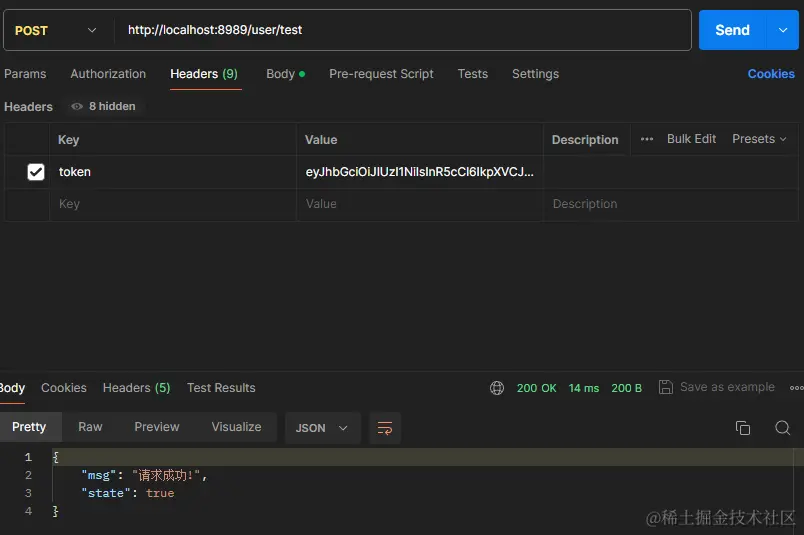Open the Pre-request Script tab
This screenshot has width=804, height=535.
[x=381, y=74]
